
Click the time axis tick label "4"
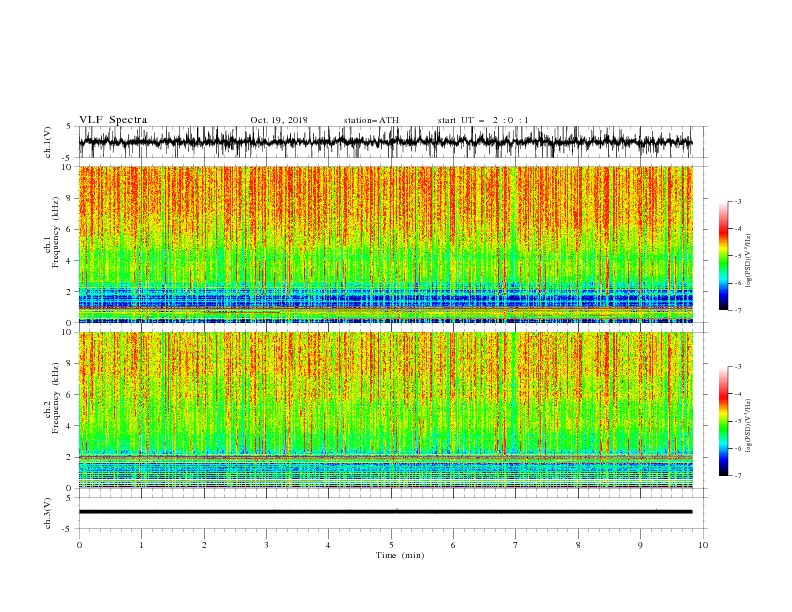328,545
